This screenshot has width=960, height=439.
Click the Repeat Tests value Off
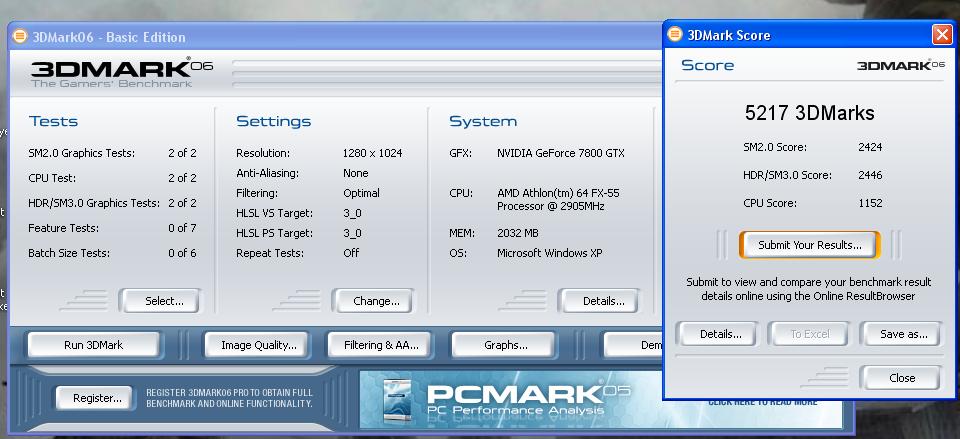click(351, 253)
